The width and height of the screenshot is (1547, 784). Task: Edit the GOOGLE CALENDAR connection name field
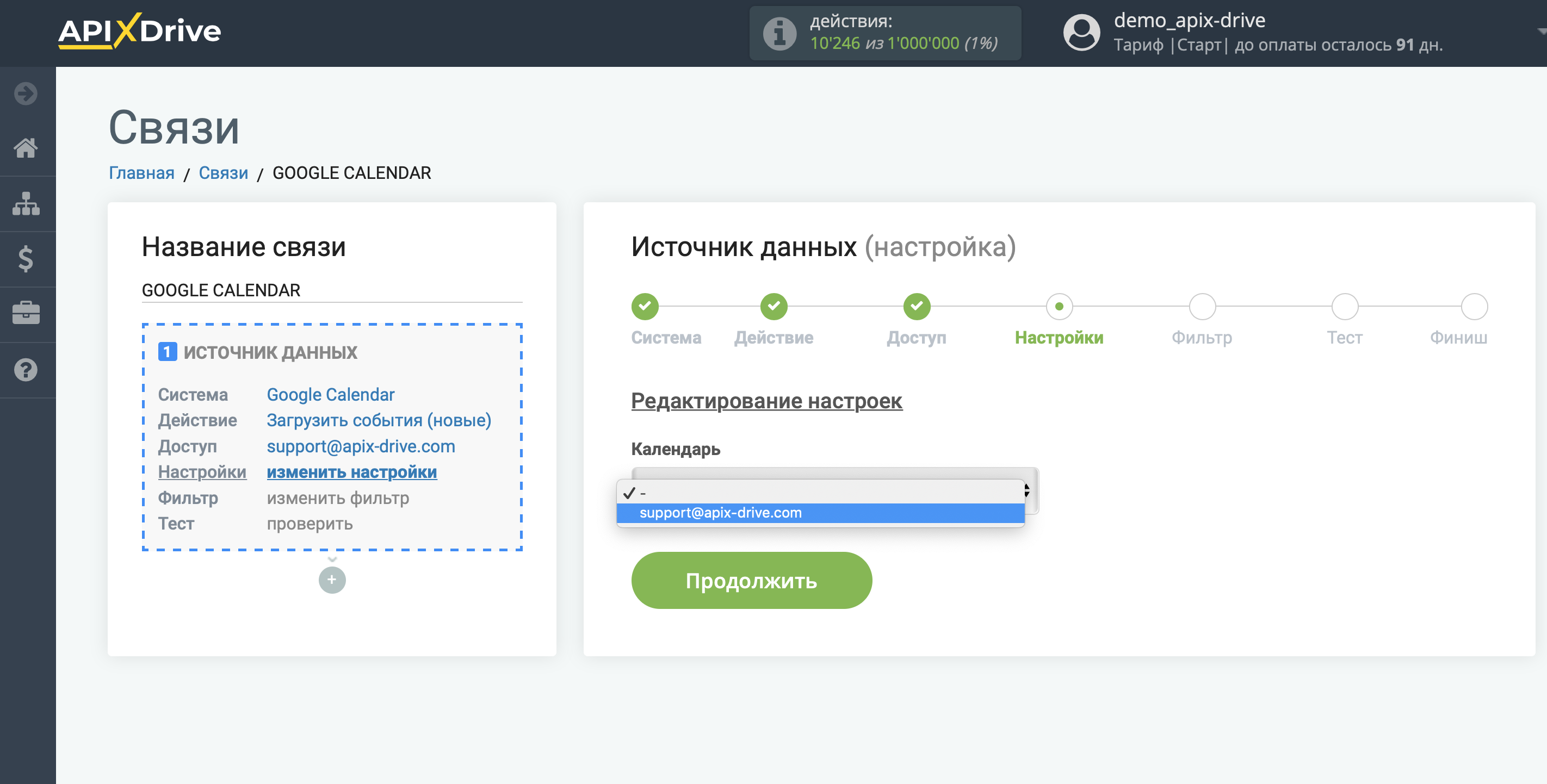point(332,290)
